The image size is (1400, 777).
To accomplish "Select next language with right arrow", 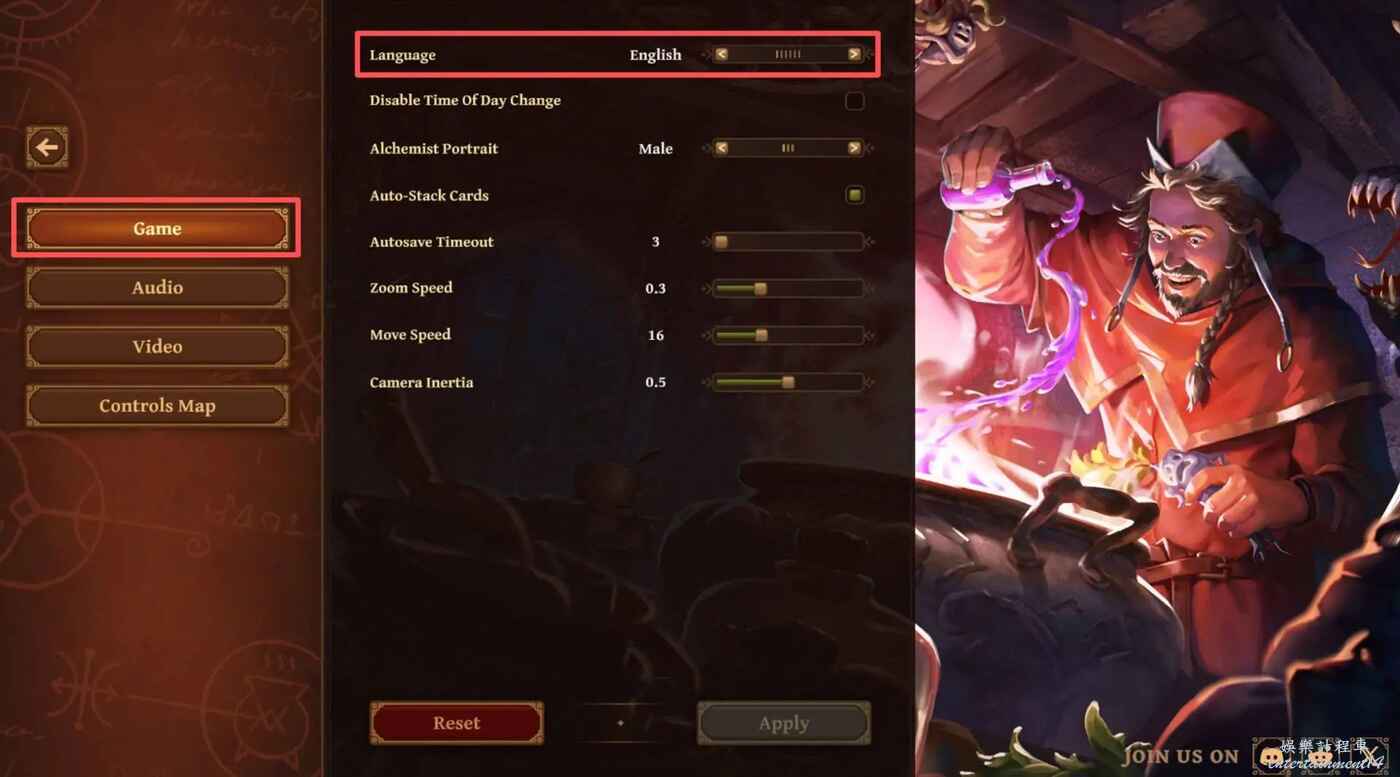I will click(854, 54).
